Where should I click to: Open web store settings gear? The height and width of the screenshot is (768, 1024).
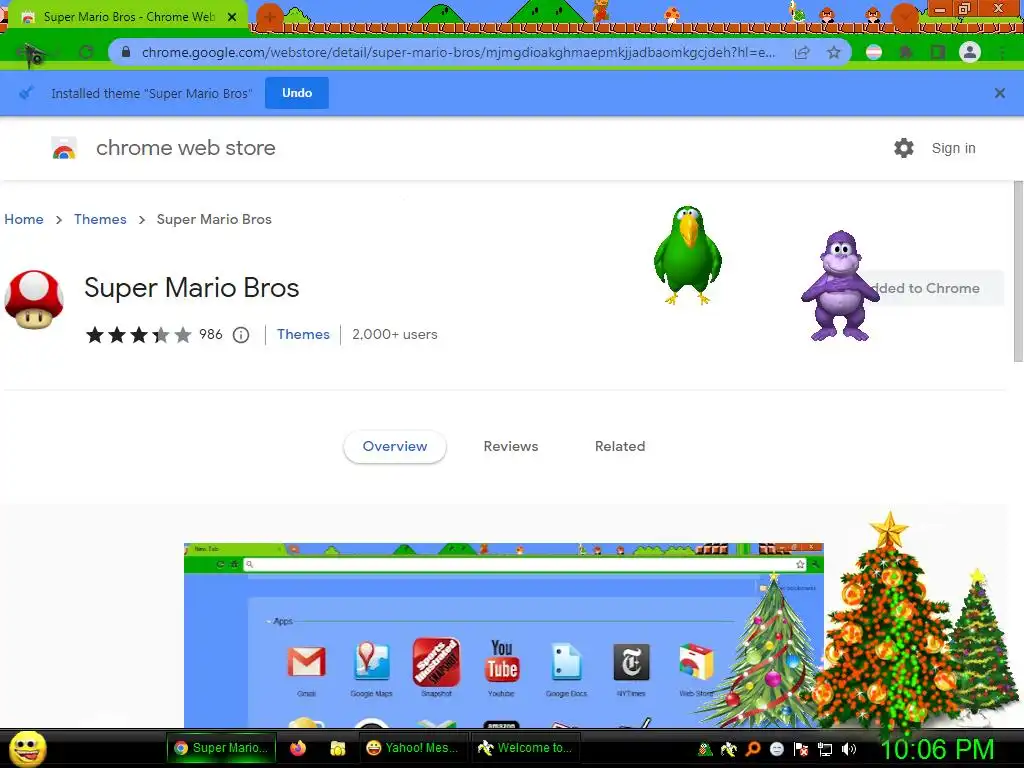coord(904,148)
